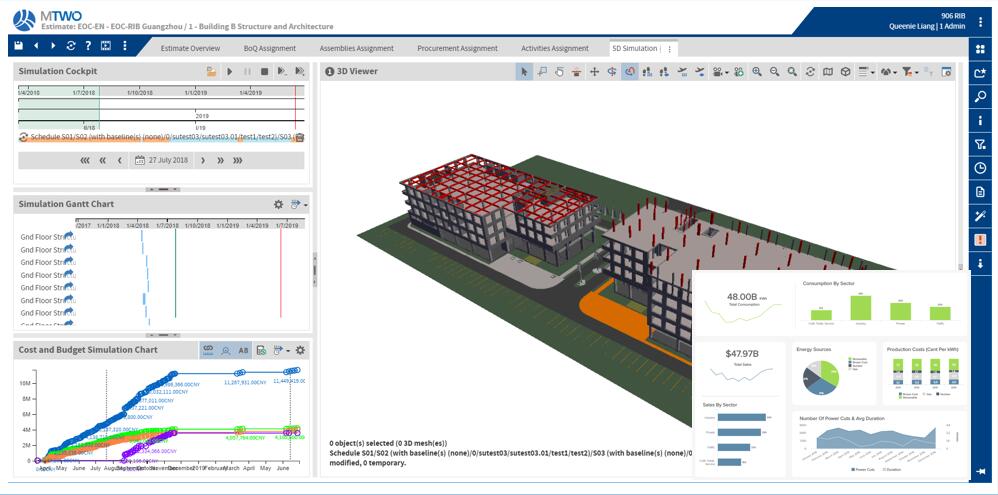Toggle the AB labels button in Cost chart
The width and height of the screenshot is (998, 495).
[243, 350]
